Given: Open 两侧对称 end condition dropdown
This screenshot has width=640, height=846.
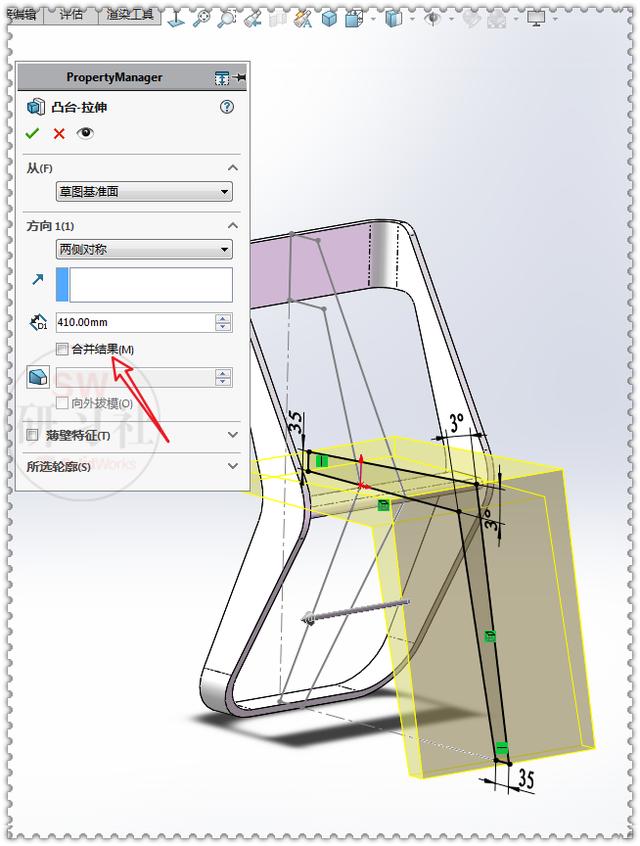Looking at the screenshot, I should (x=144, y=249).
